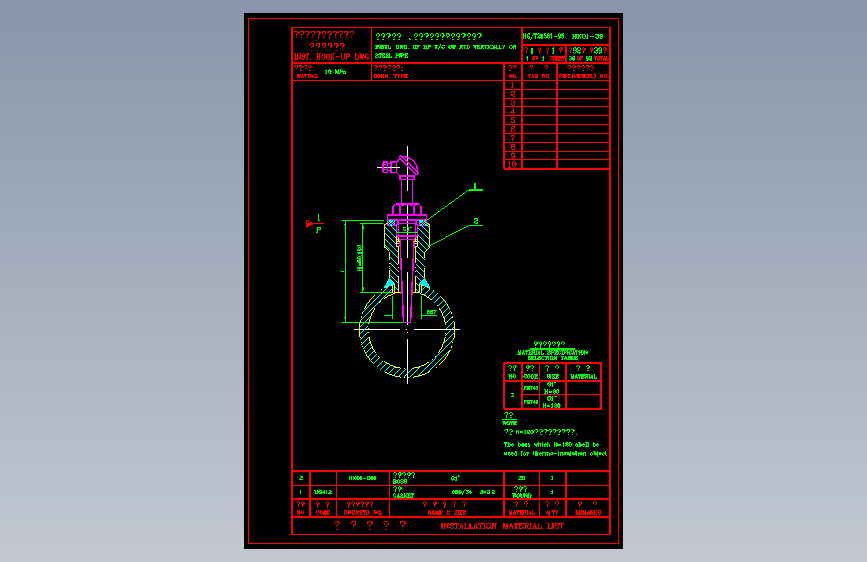Image resolution: width=867 pixels, height=562 pixels.
Task: Click the 'MATERIAL SPECIFICATION' table title
Action: click(x=552, y=352)
